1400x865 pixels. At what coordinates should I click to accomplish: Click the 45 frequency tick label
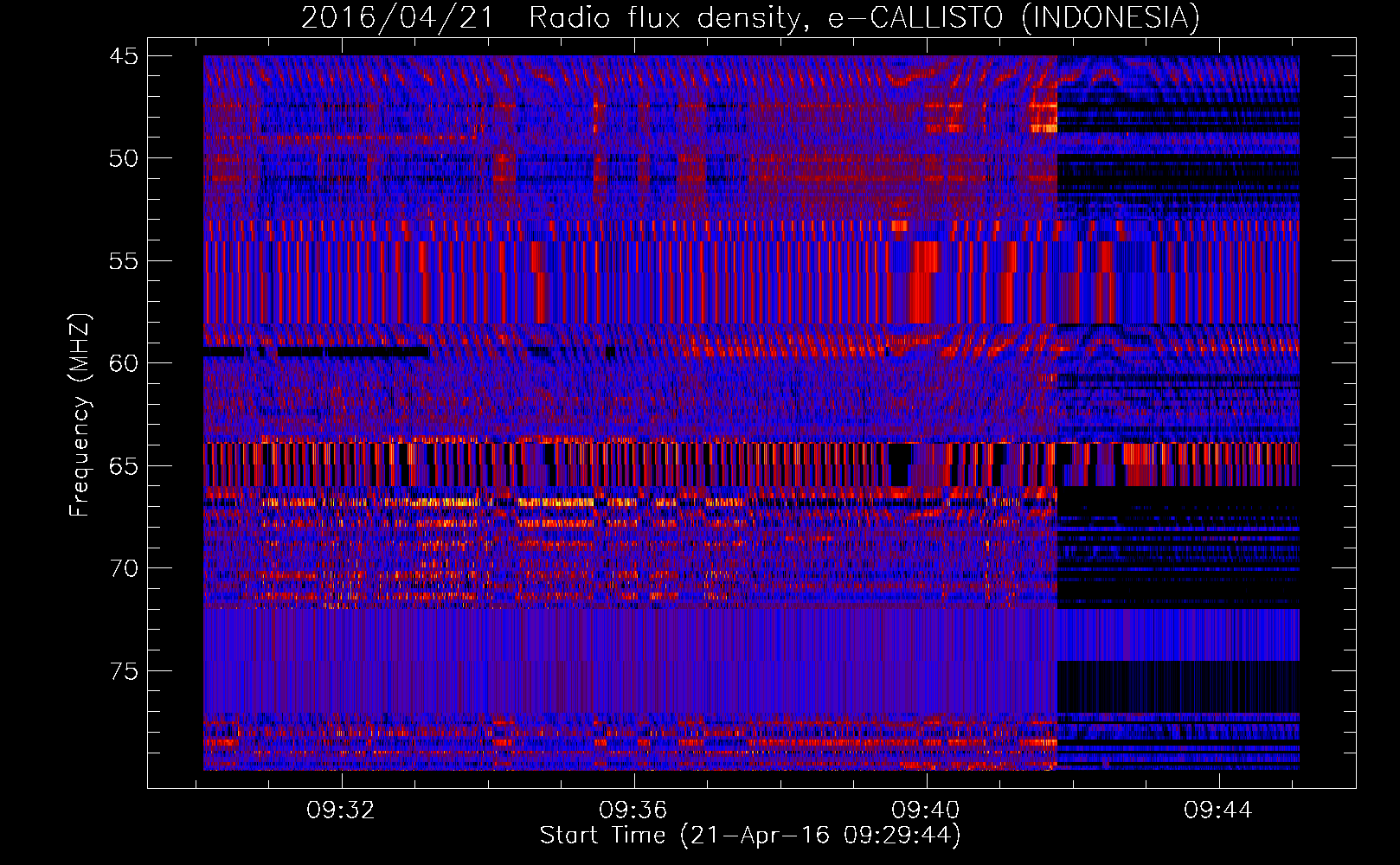tap(123, 56)
